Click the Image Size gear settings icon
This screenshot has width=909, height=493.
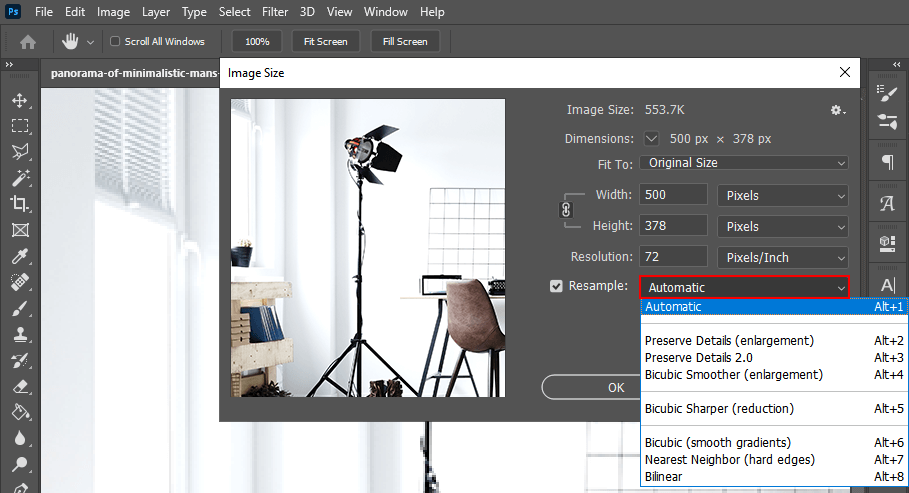click(837, 110)
